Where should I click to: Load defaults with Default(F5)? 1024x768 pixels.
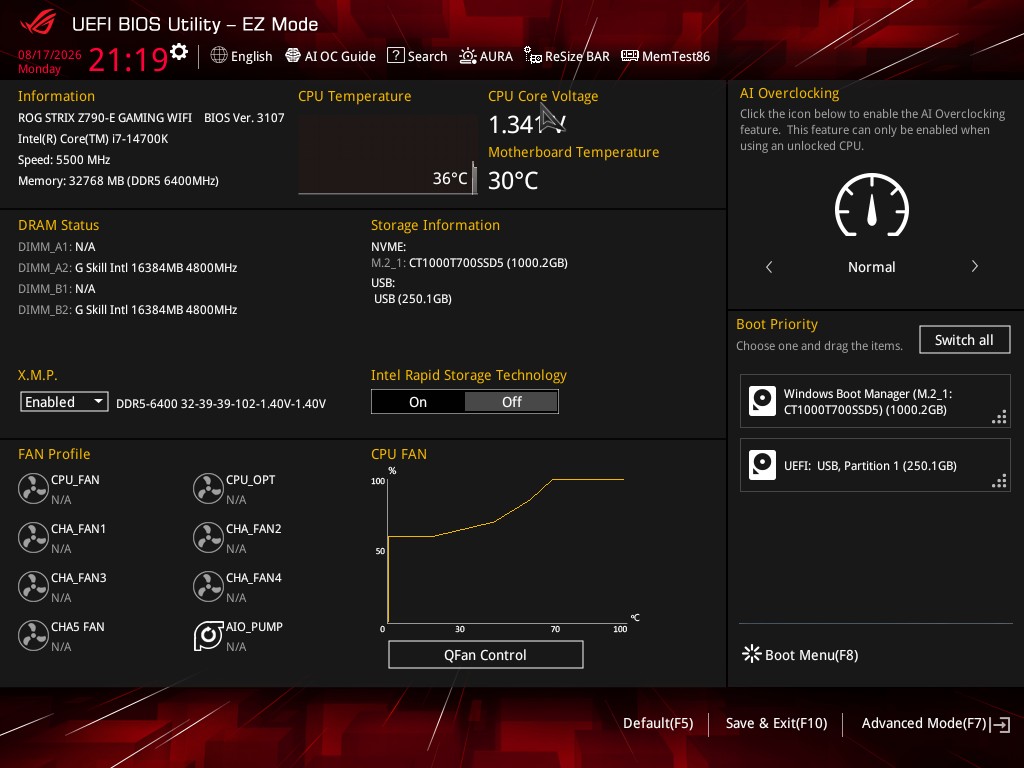(x=658, y=724)
